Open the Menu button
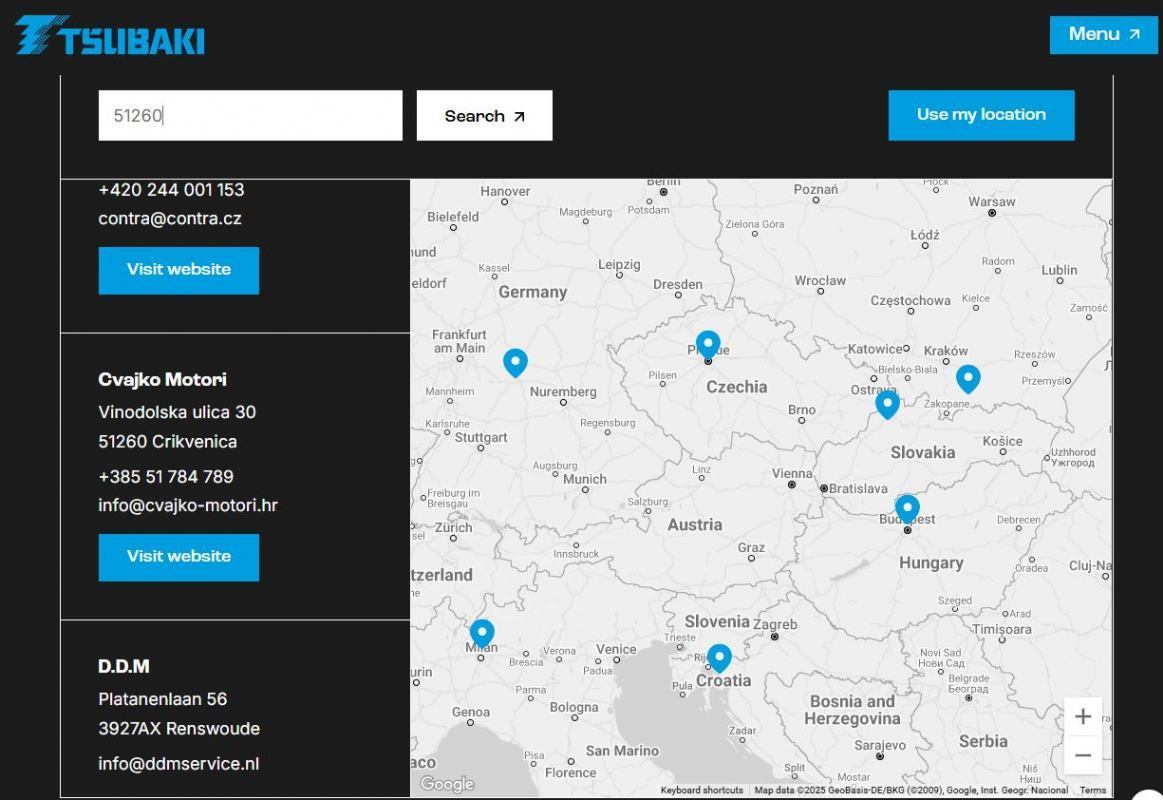The width and height of the screenshot is (1163, 800). [1103, 35]
